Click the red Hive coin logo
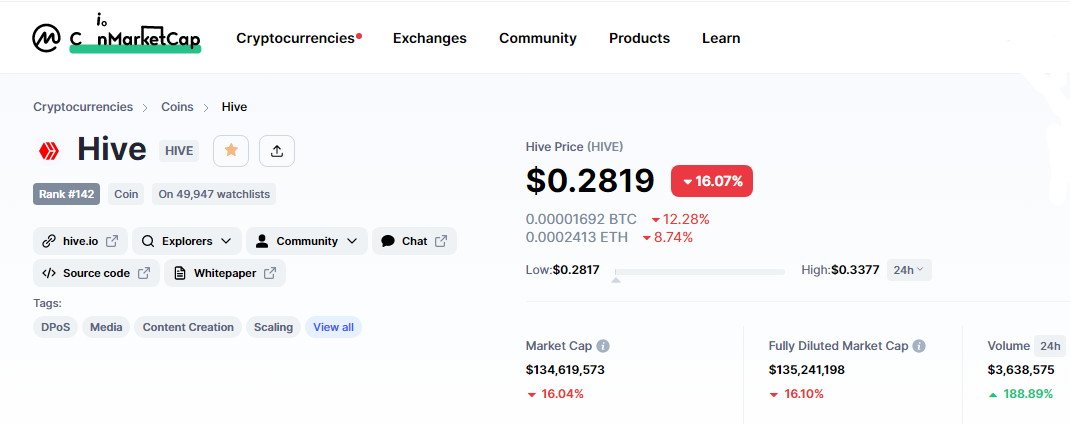 pyautogui.click(x=48, y=151)
